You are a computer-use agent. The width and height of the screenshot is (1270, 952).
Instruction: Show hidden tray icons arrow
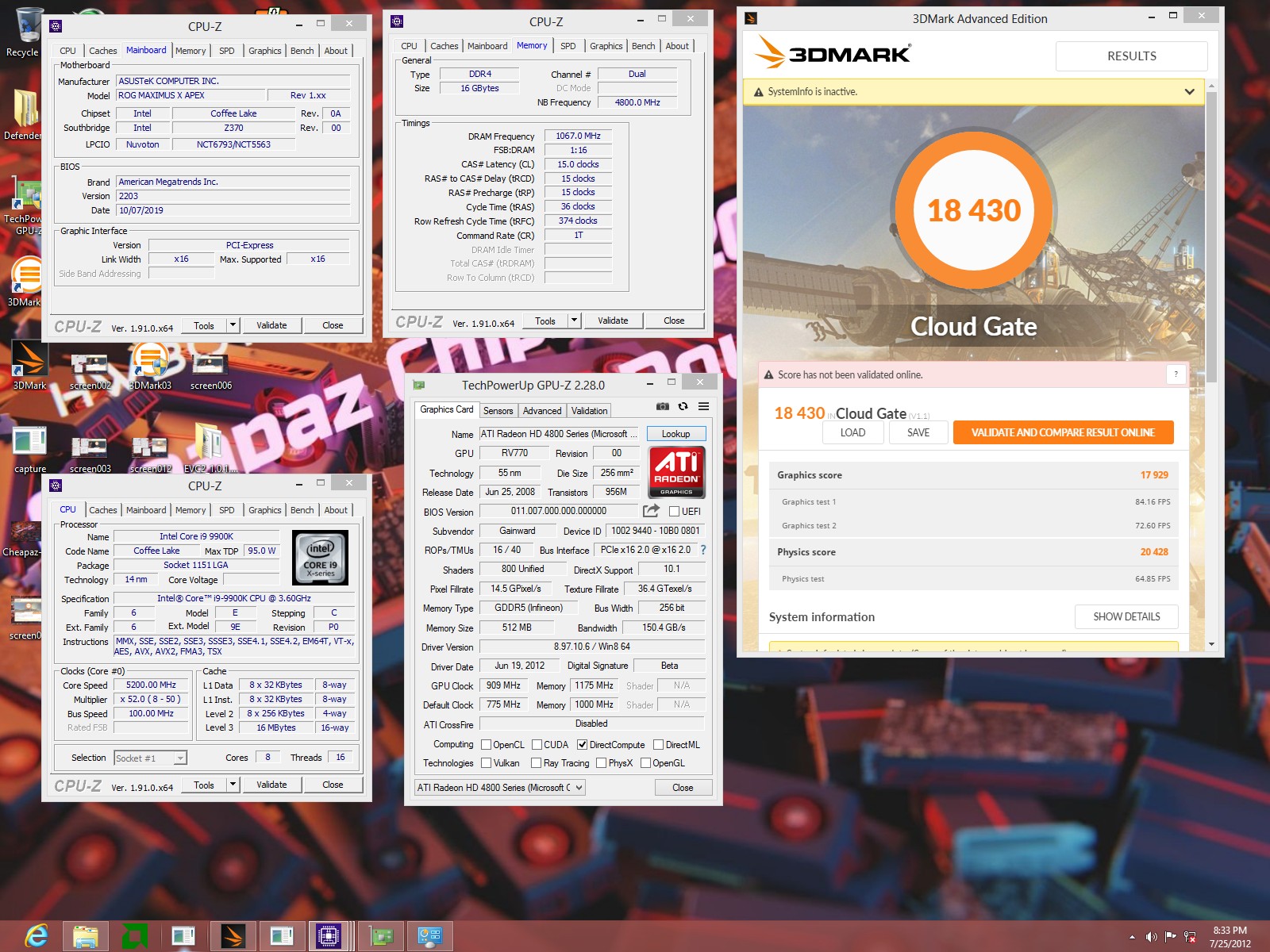[x=1132, y=937]
